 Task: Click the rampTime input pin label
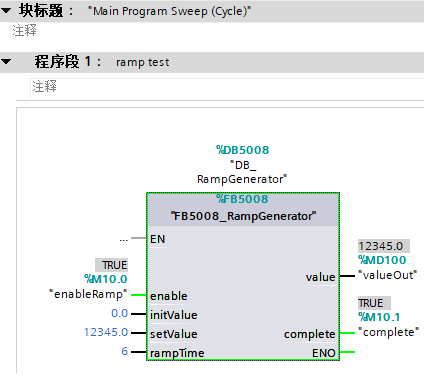pyautogui.click(x=177, y=353)
